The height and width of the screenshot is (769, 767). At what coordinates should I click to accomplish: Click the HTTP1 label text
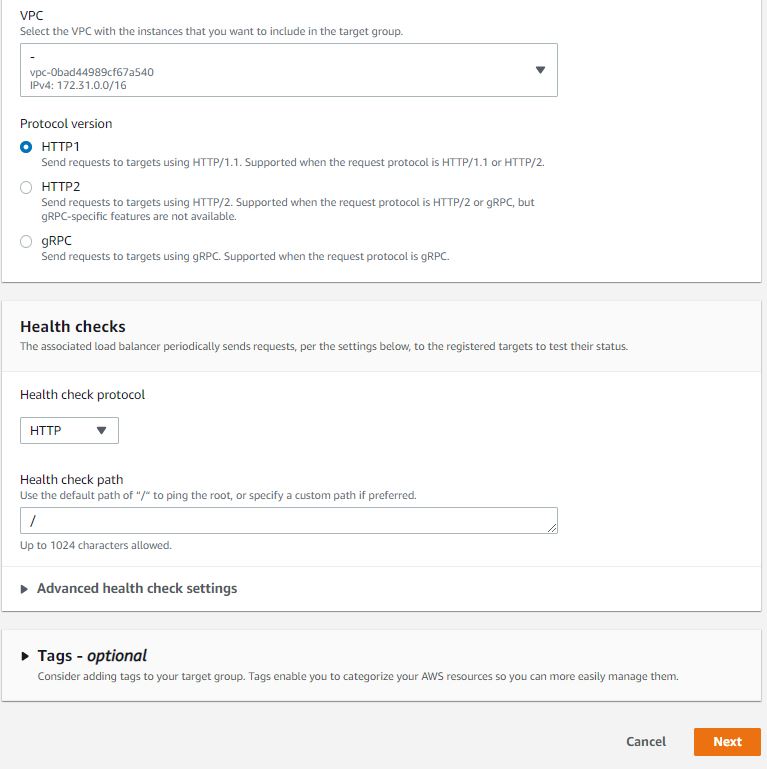tap(60, 147)
